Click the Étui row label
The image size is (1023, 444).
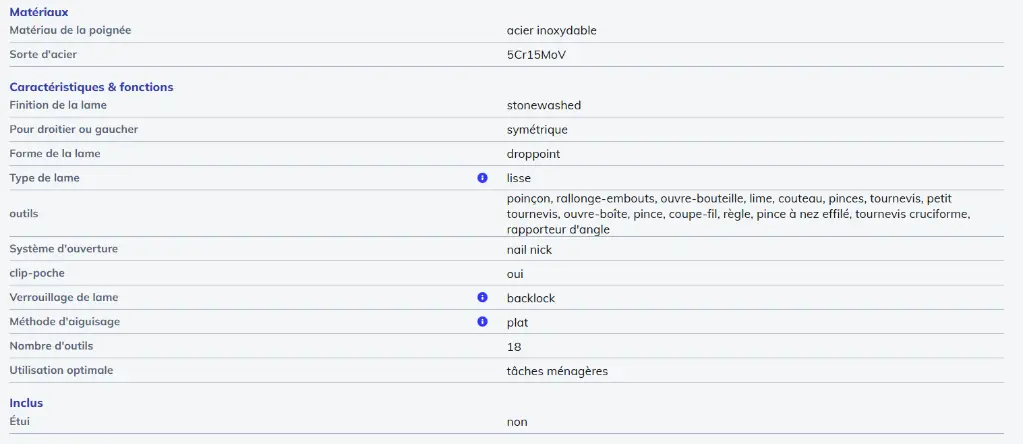point(20,421)
